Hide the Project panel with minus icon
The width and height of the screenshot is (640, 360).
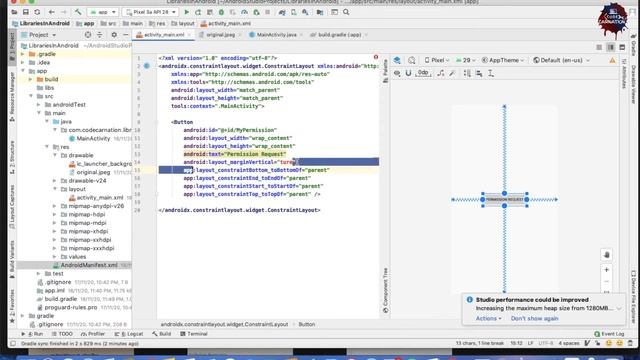coord(126,35)
